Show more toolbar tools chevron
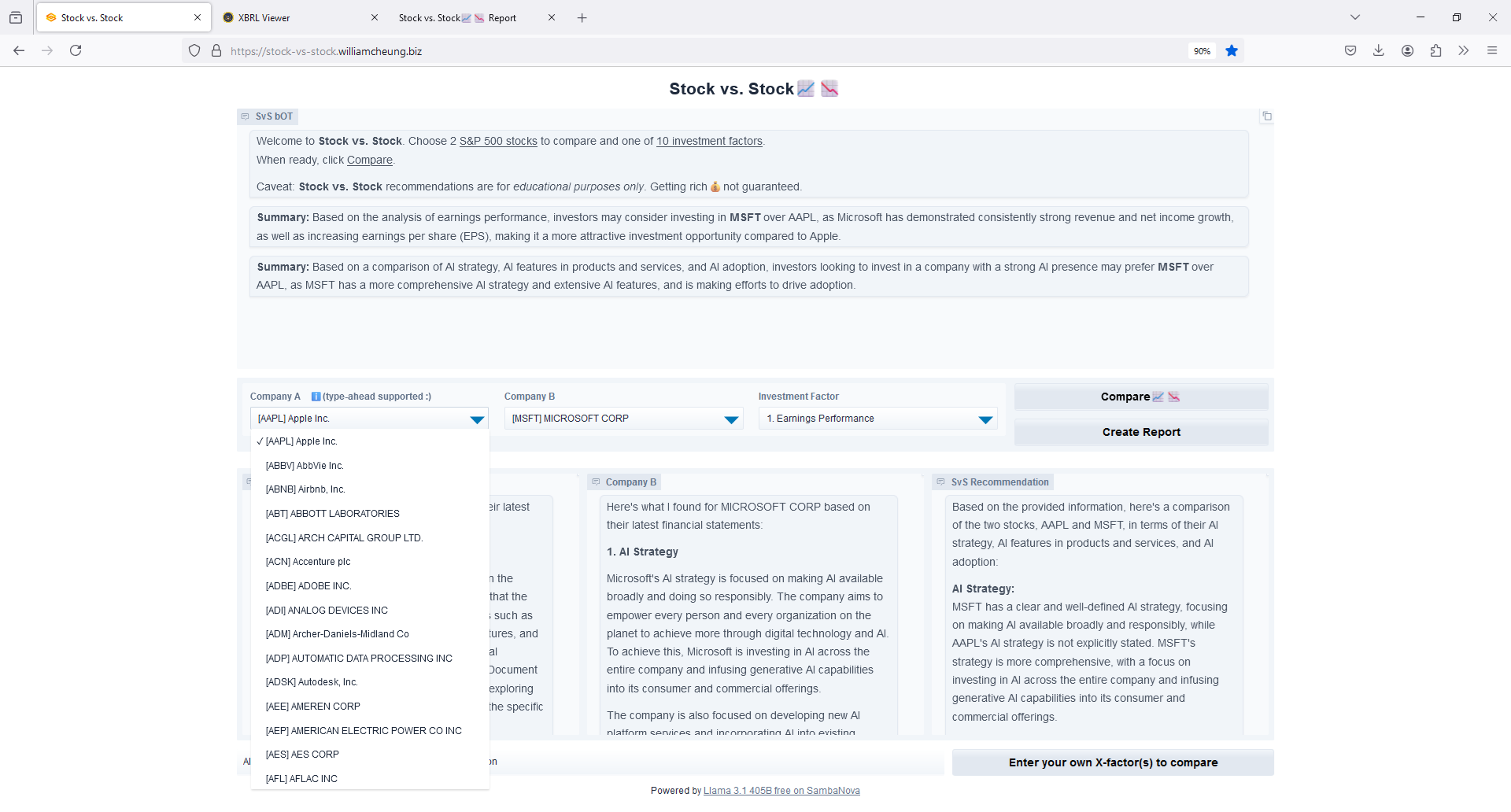Viewport: 1511px width, 812px height. tap(1464, 50)
